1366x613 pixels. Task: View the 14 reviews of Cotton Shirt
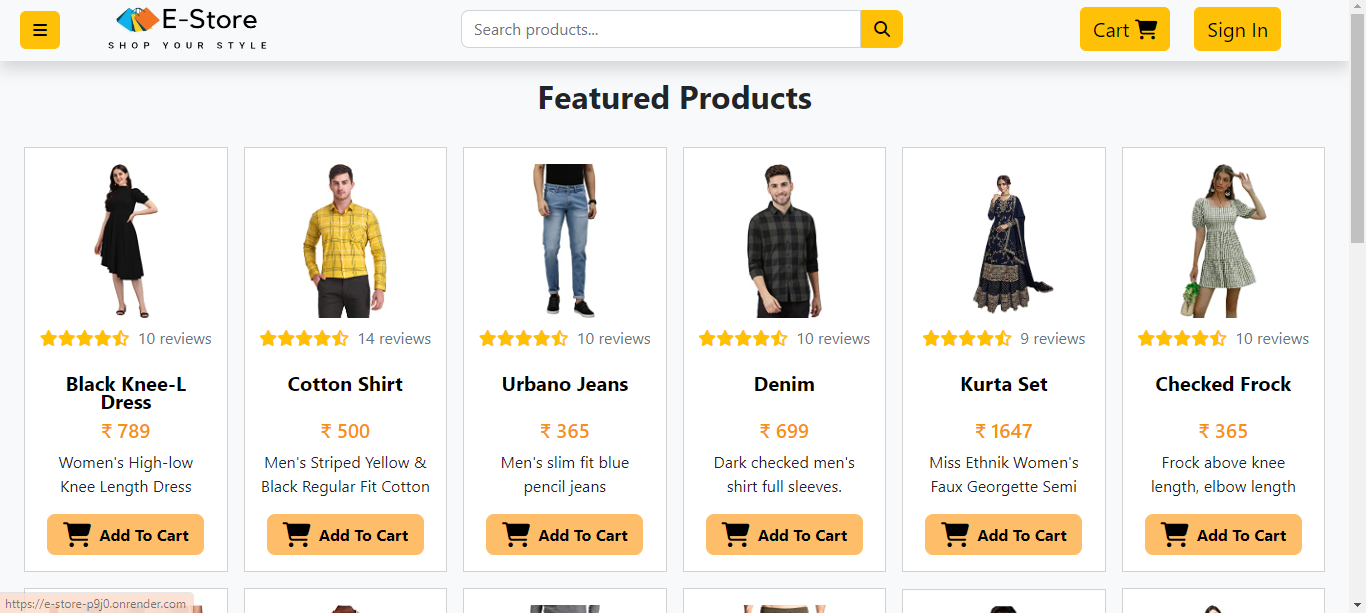point(394,339)
